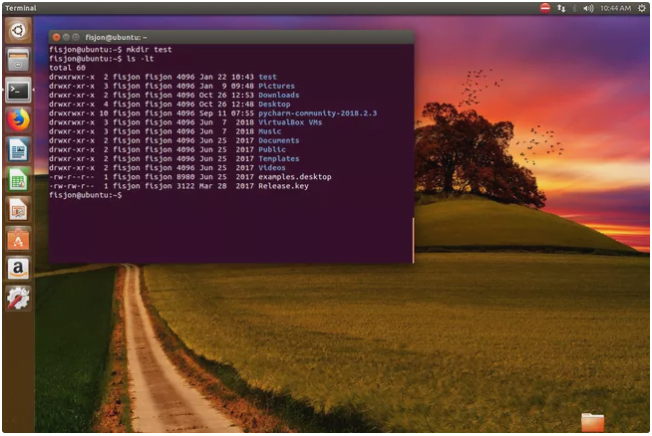The height and width of the screenshot is (436, 652).
Task: Click the 3122 size value
Action: pyautogui.click(x=185, y=186)
